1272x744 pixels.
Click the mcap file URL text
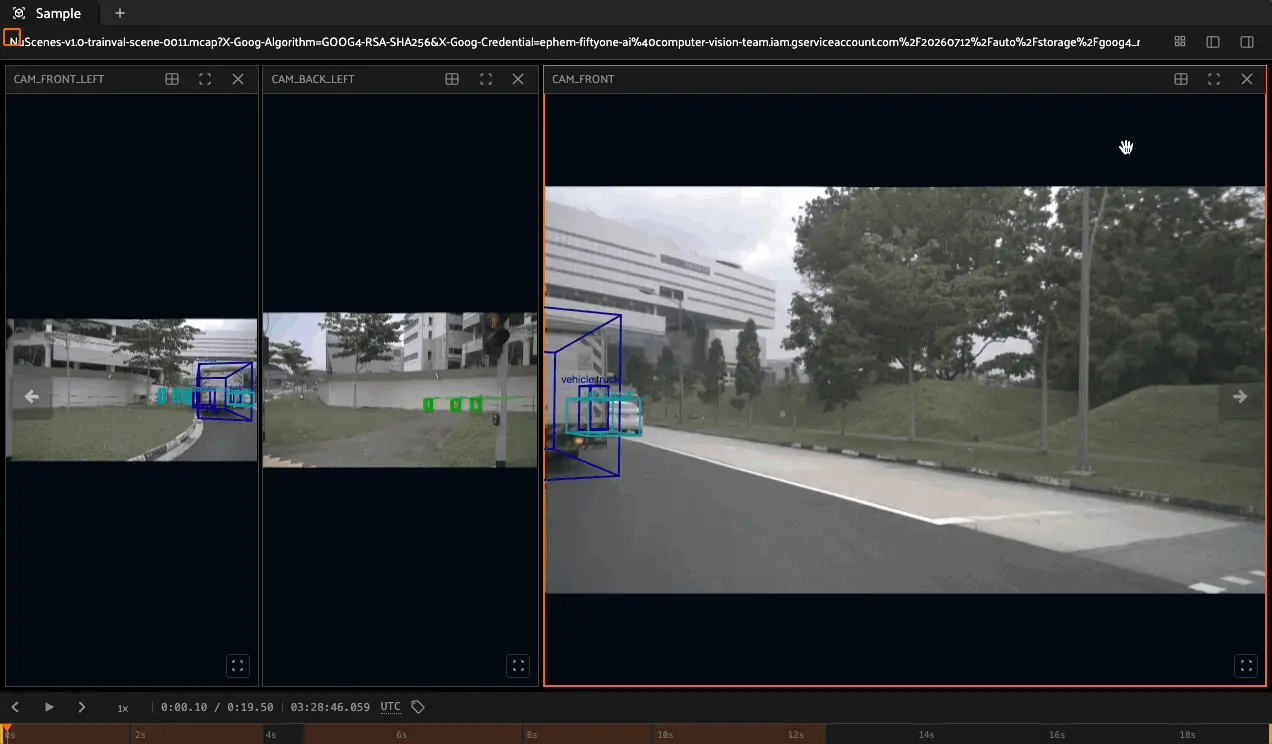(574, 42)
